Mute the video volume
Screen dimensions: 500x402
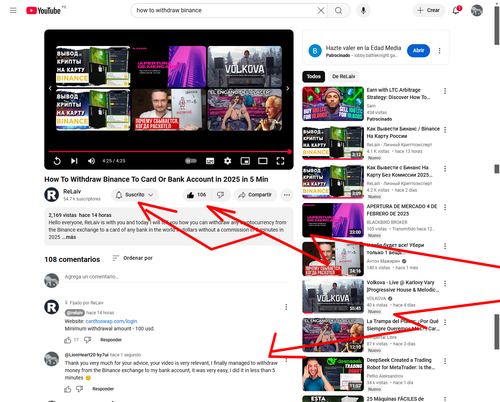[91, 161]
